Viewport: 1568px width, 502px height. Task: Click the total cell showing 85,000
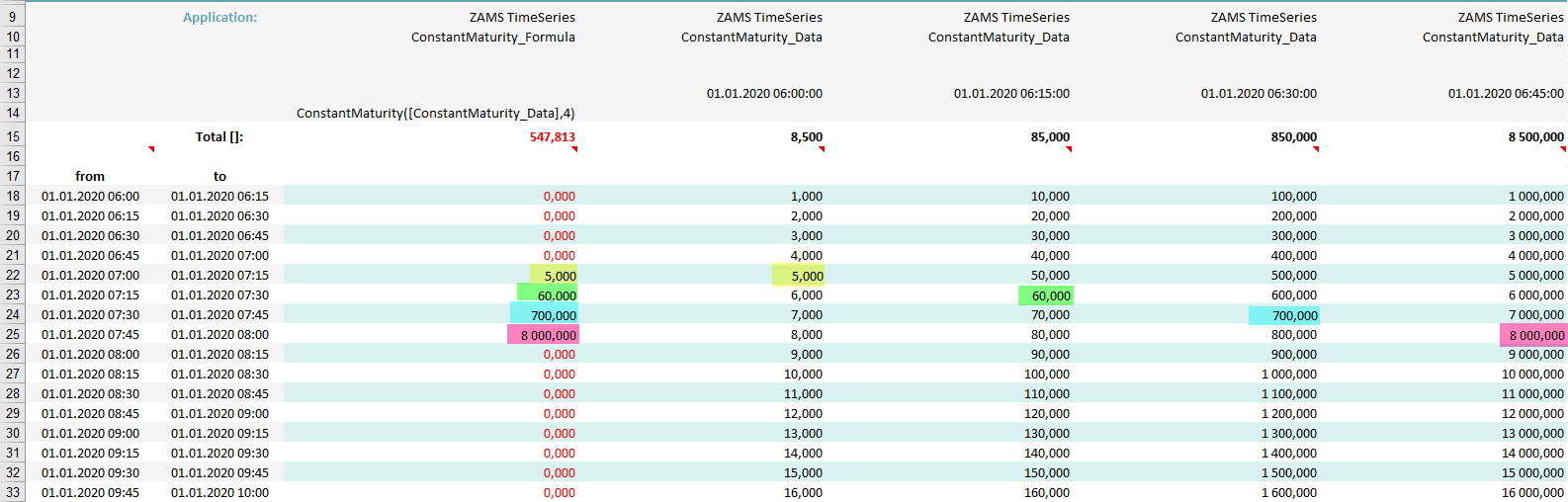(1050, 137)
